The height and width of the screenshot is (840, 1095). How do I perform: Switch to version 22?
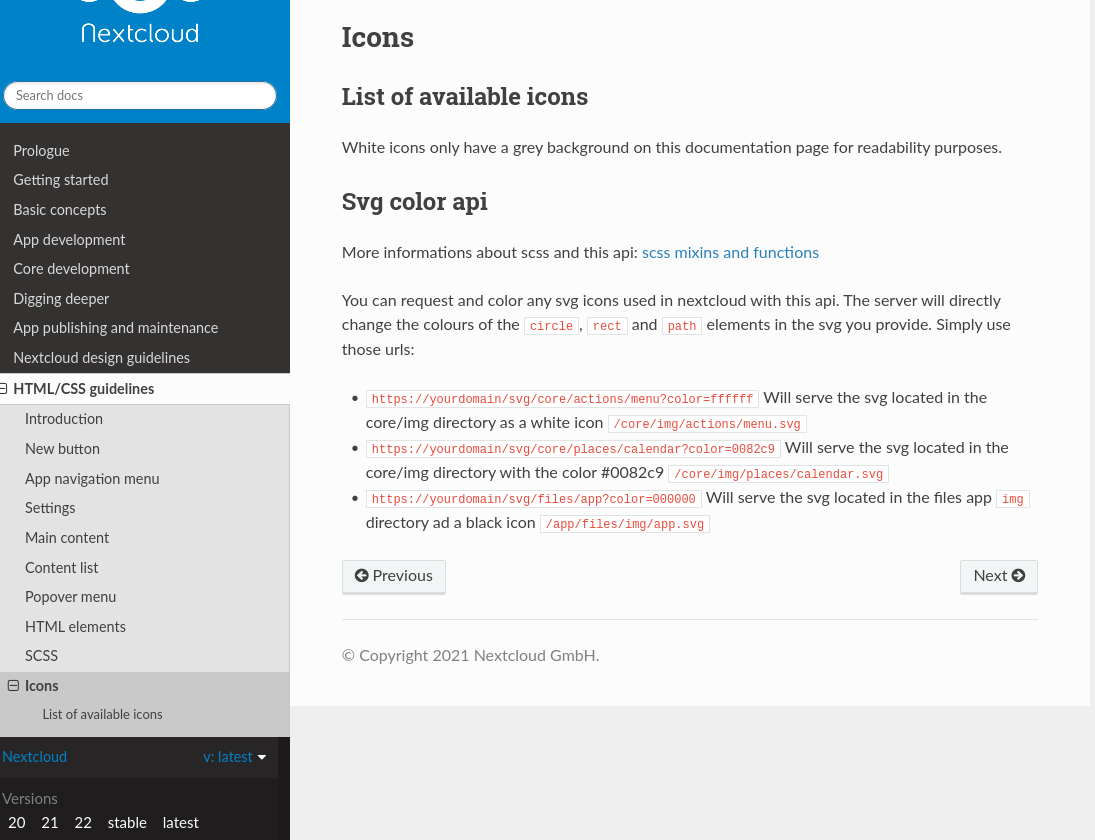coord(83,823)
